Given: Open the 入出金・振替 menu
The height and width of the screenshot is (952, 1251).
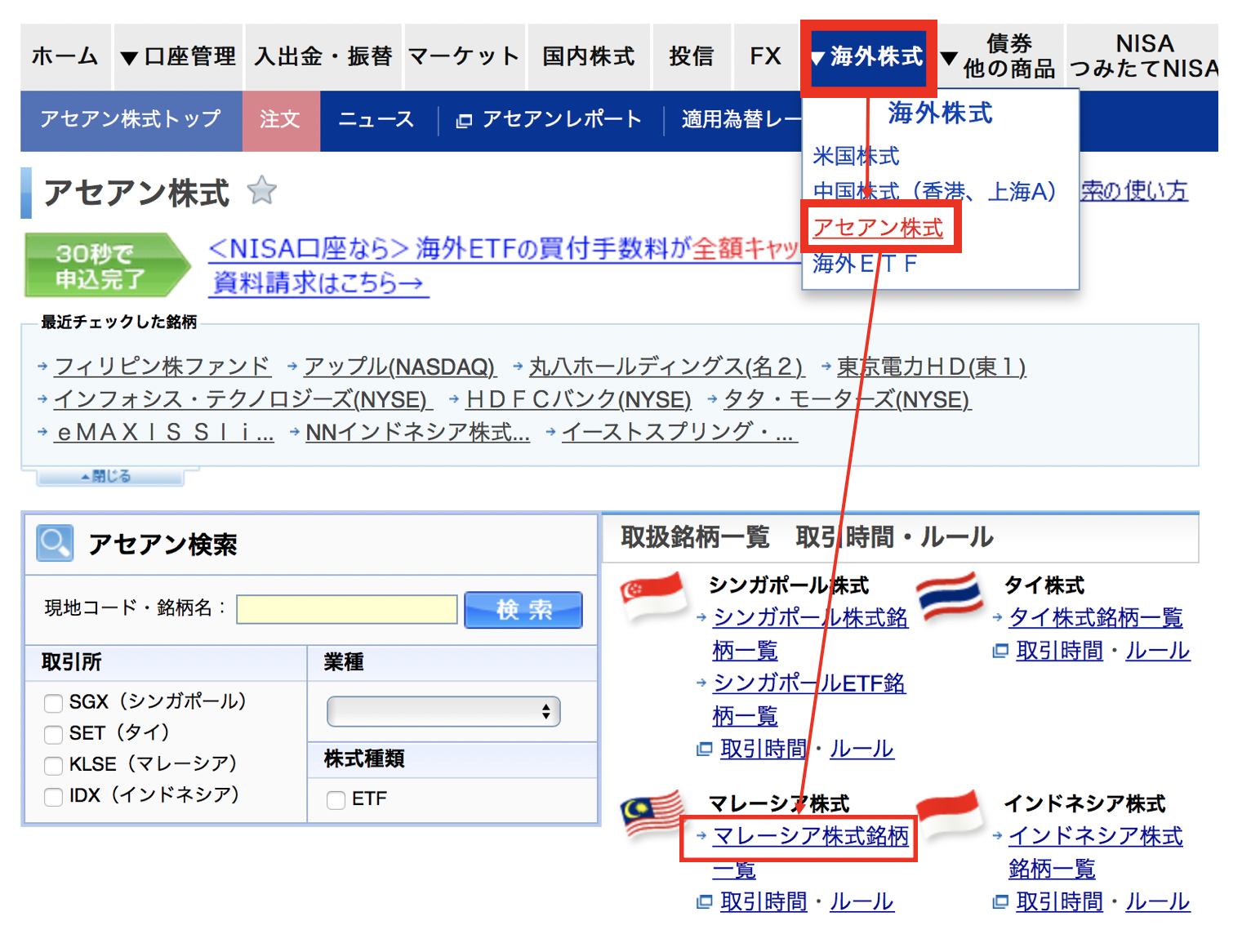Looking at the screenshot, I should (323, 56).
